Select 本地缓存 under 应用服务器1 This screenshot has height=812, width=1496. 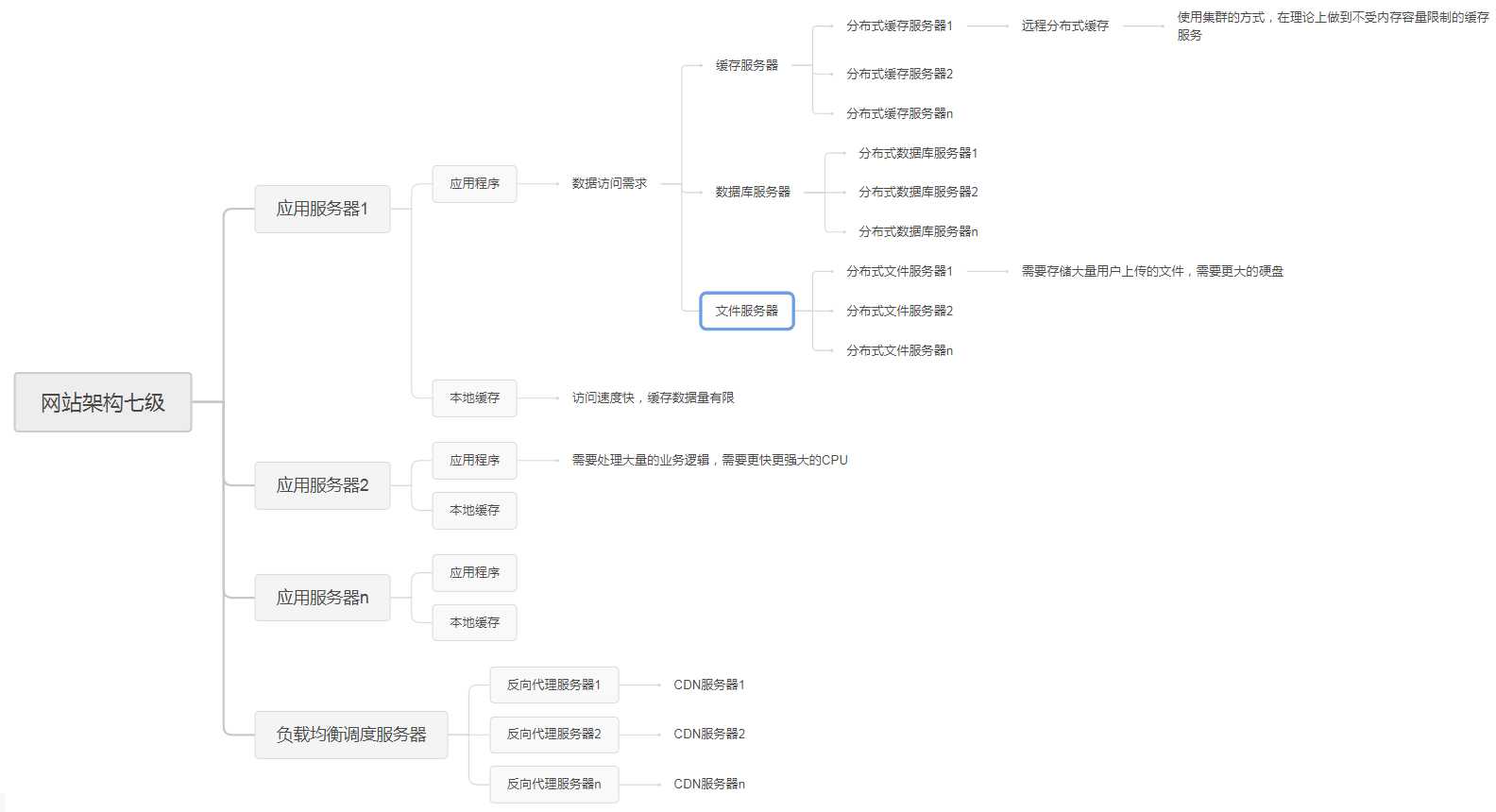point(474,398)
